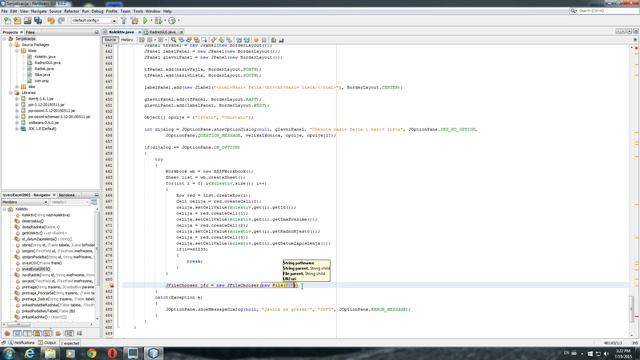Click the red Start Macro Recording icon
Viewport: 640px width, 360px height.
pyautogui.click(x=256, y=40)
